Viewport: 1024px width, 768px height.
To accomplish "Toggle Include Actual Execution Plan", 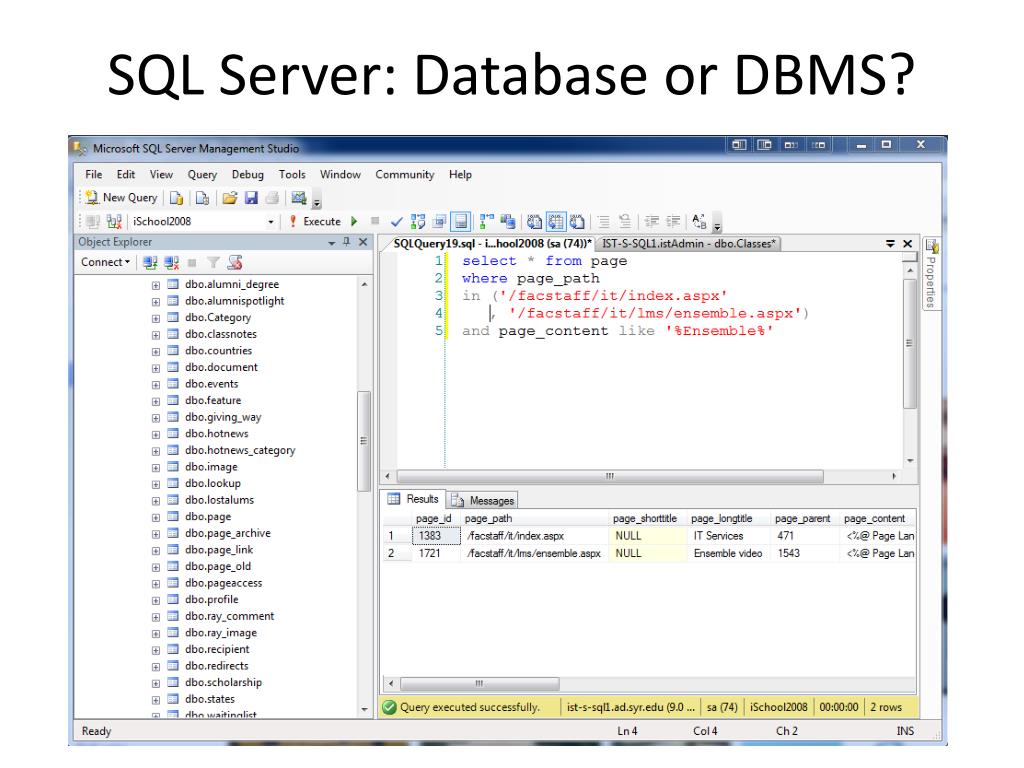I will click(x=487, y=222).
